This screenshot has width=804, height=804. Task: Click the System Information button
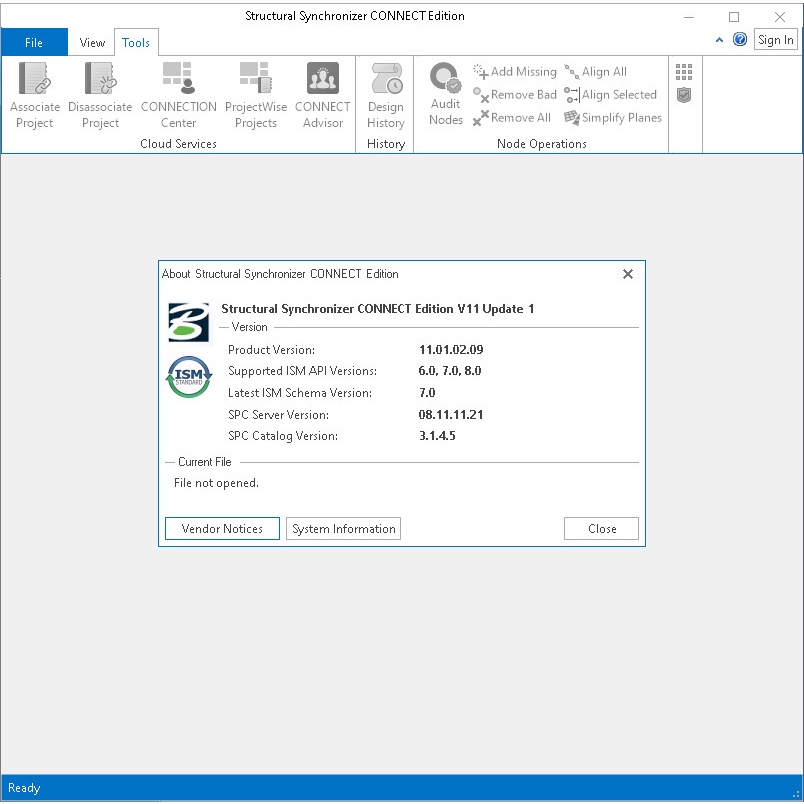point(343,529)
